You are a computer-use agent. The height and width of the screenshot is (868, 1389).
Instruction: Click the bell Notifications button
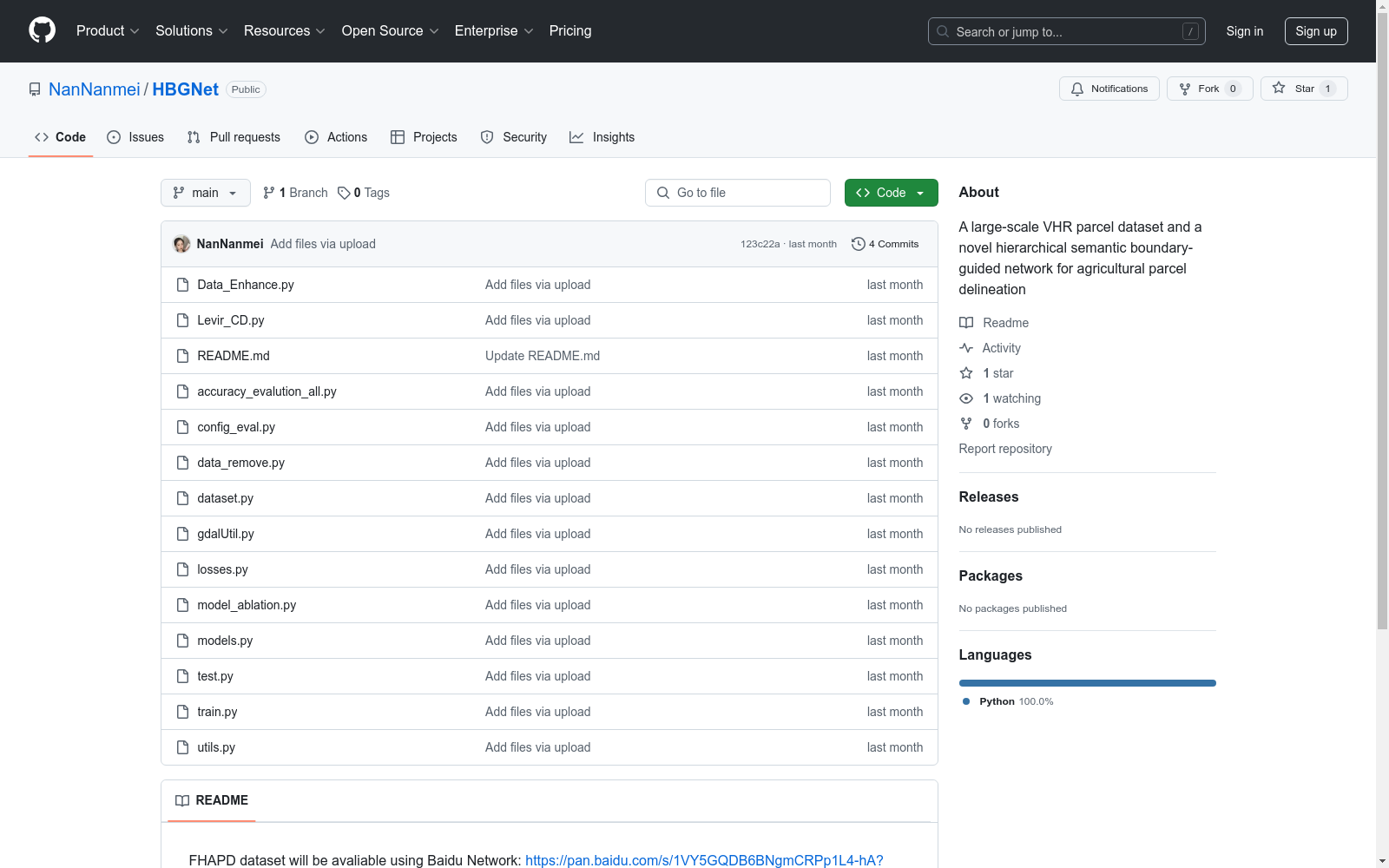click(x=1109, y=89)
